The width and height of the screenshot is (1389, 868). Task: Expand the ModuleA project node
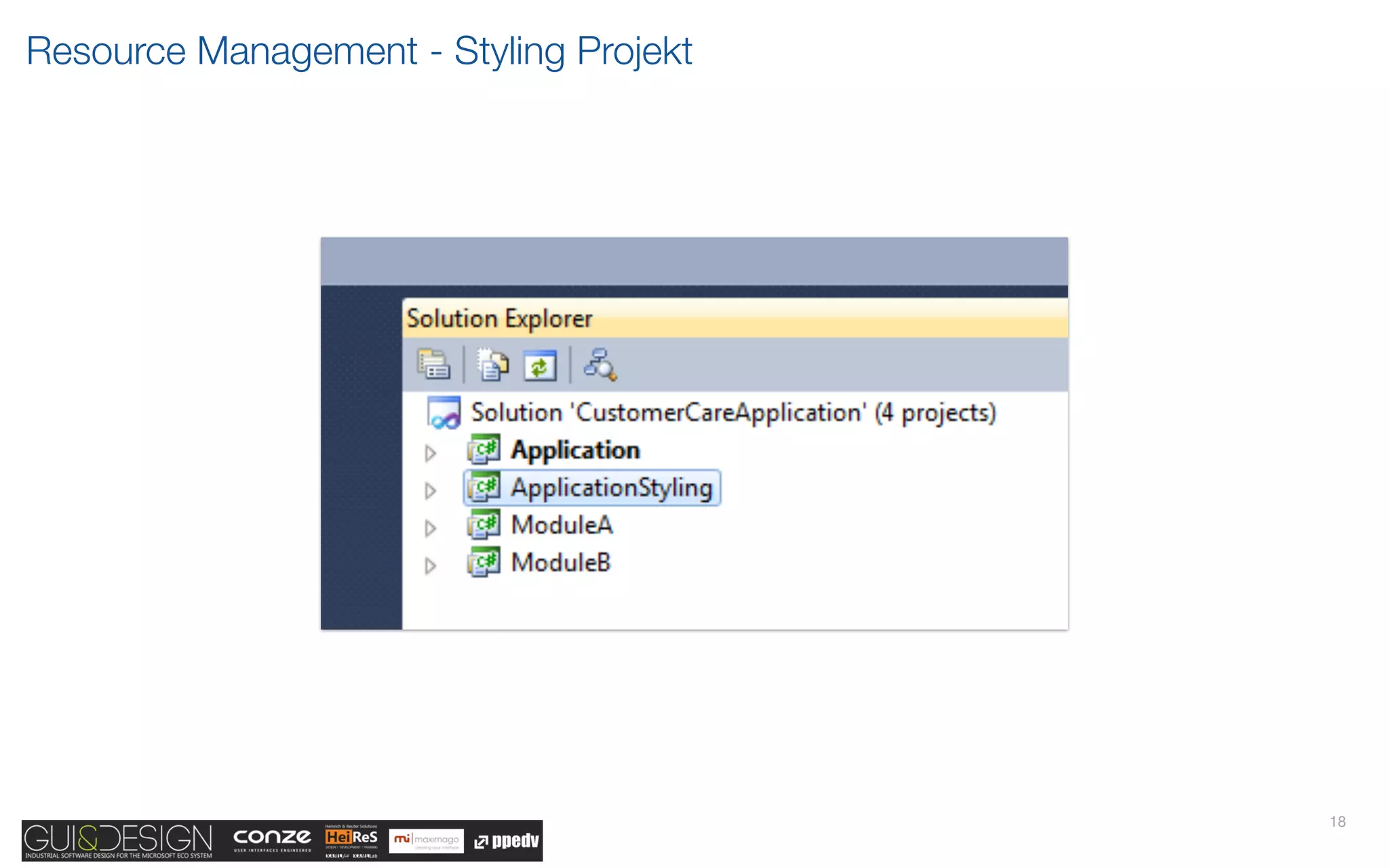(x=430, y=528)
